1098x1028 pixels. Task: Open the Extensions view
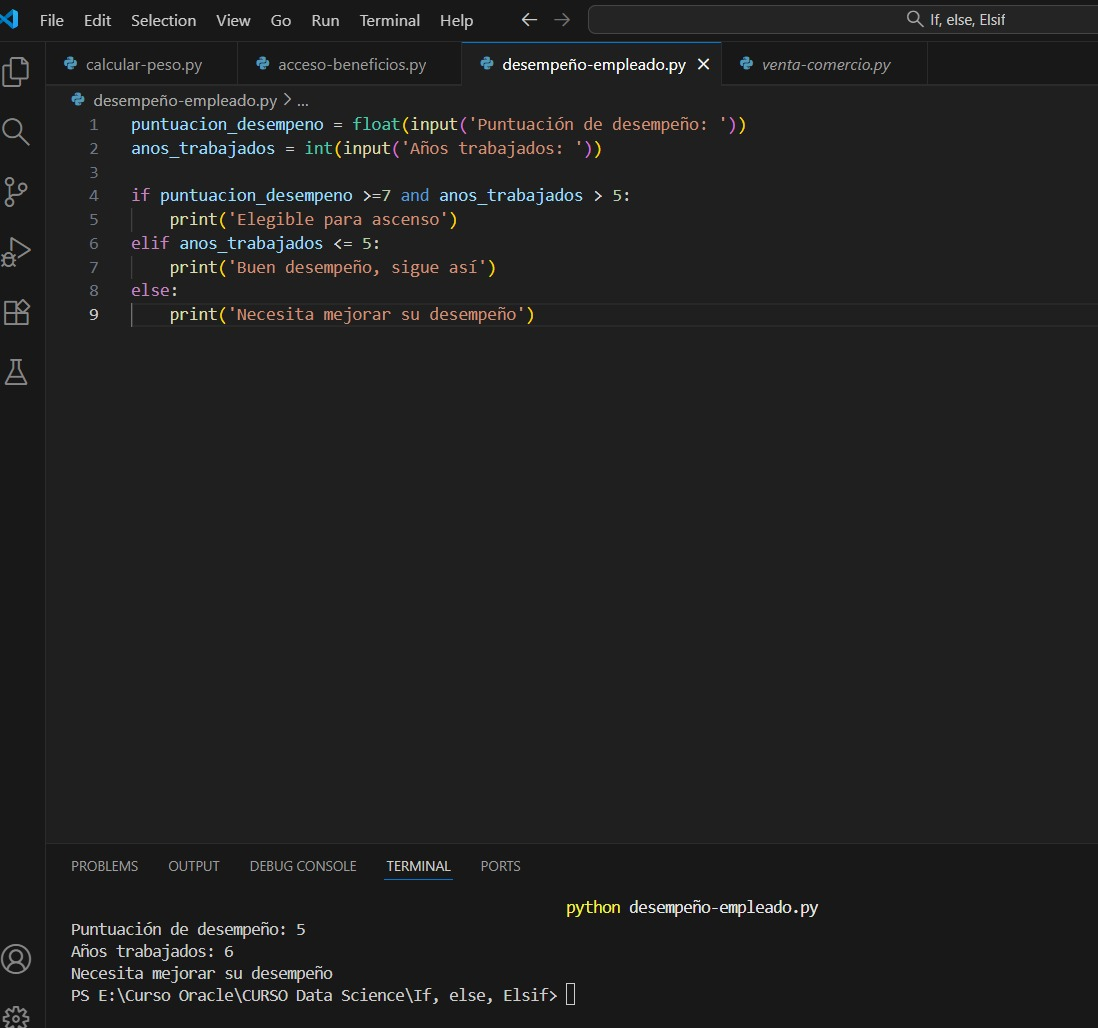[x=17, y=312]
